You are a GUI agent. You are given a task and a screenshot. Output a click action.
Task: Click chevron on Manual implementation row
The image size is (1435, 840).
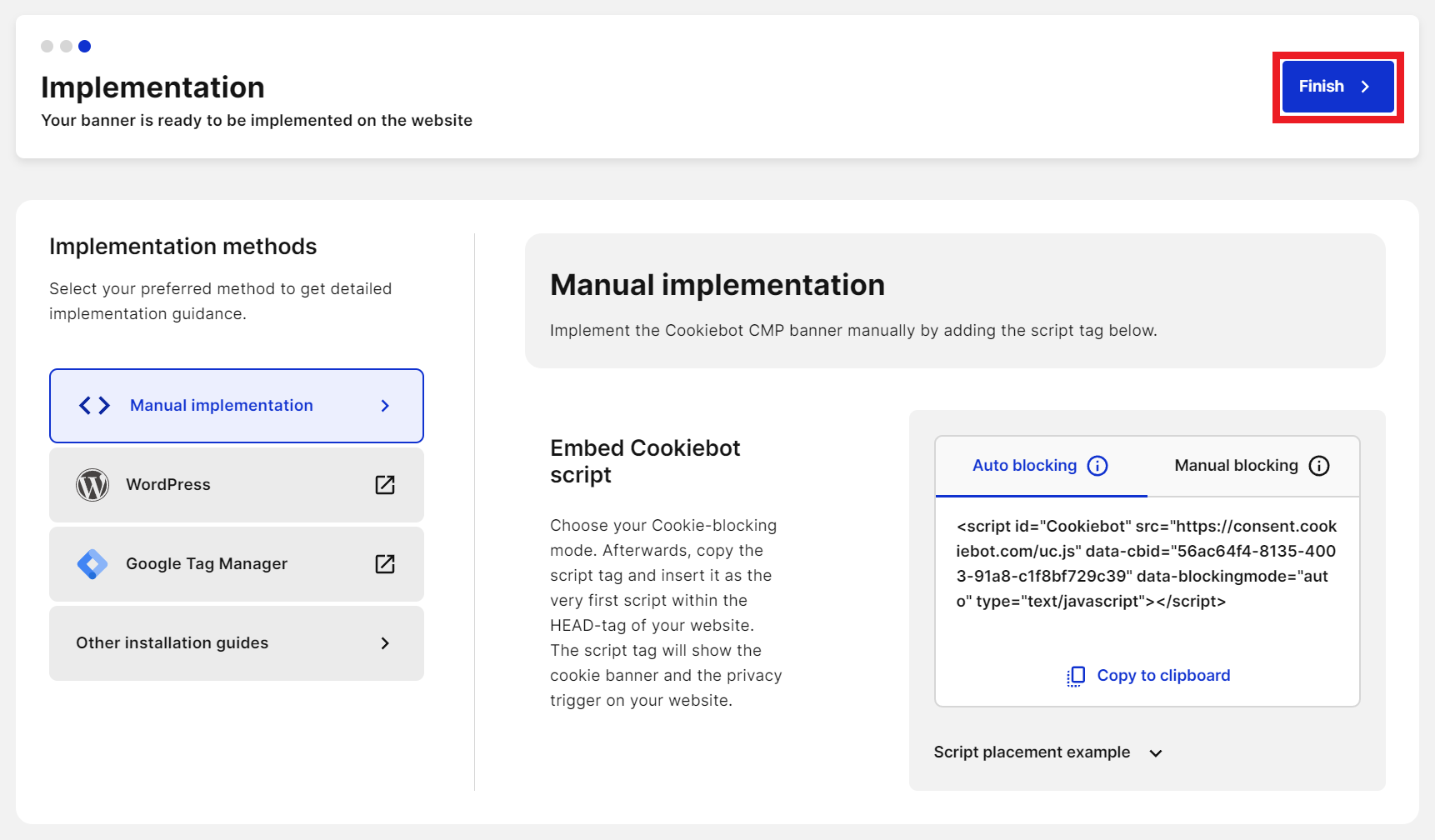click(385, 406)
